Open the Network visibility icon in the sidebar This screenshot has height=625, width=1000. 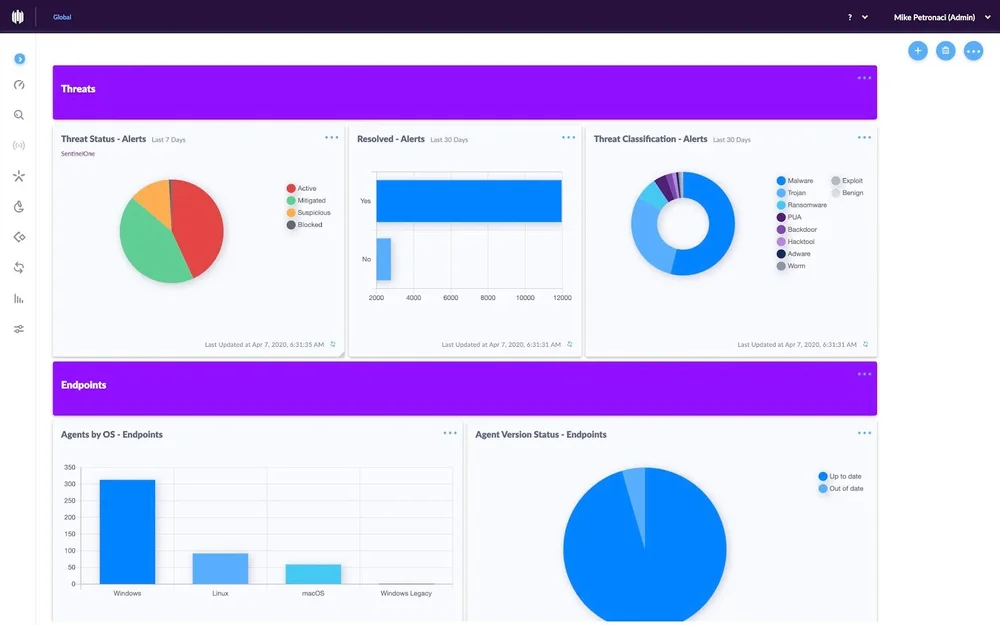click(18, 145)
